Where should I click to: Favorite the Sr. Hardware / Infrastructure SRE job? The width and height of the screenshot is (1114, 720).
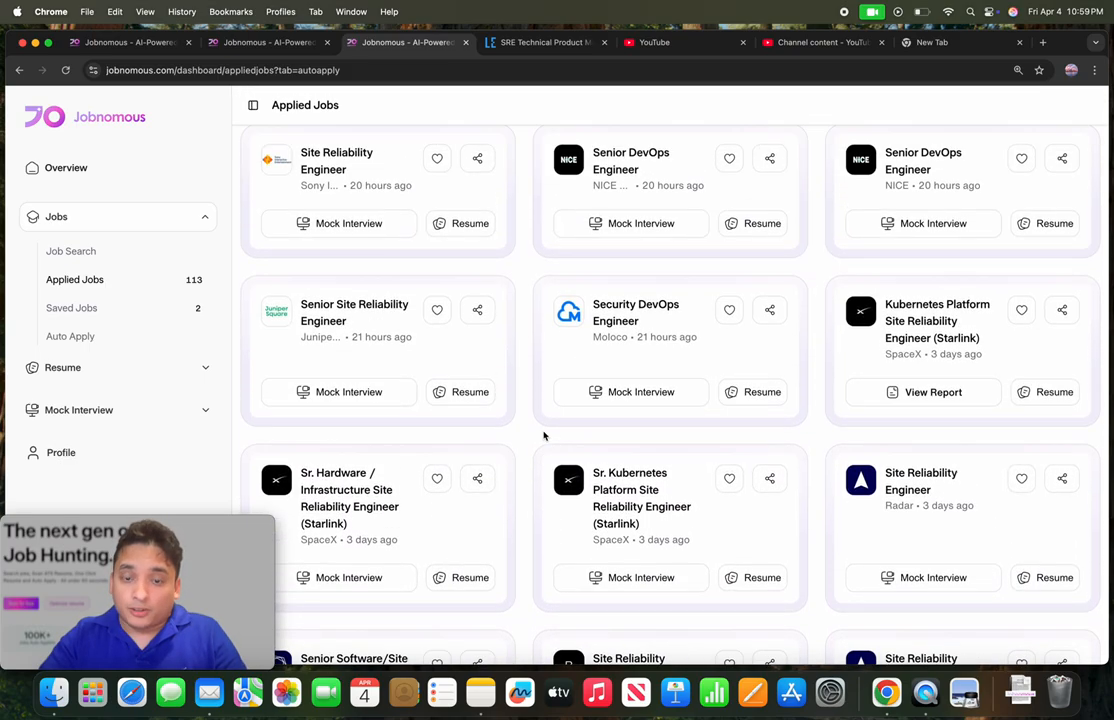(x=437, y=478)
